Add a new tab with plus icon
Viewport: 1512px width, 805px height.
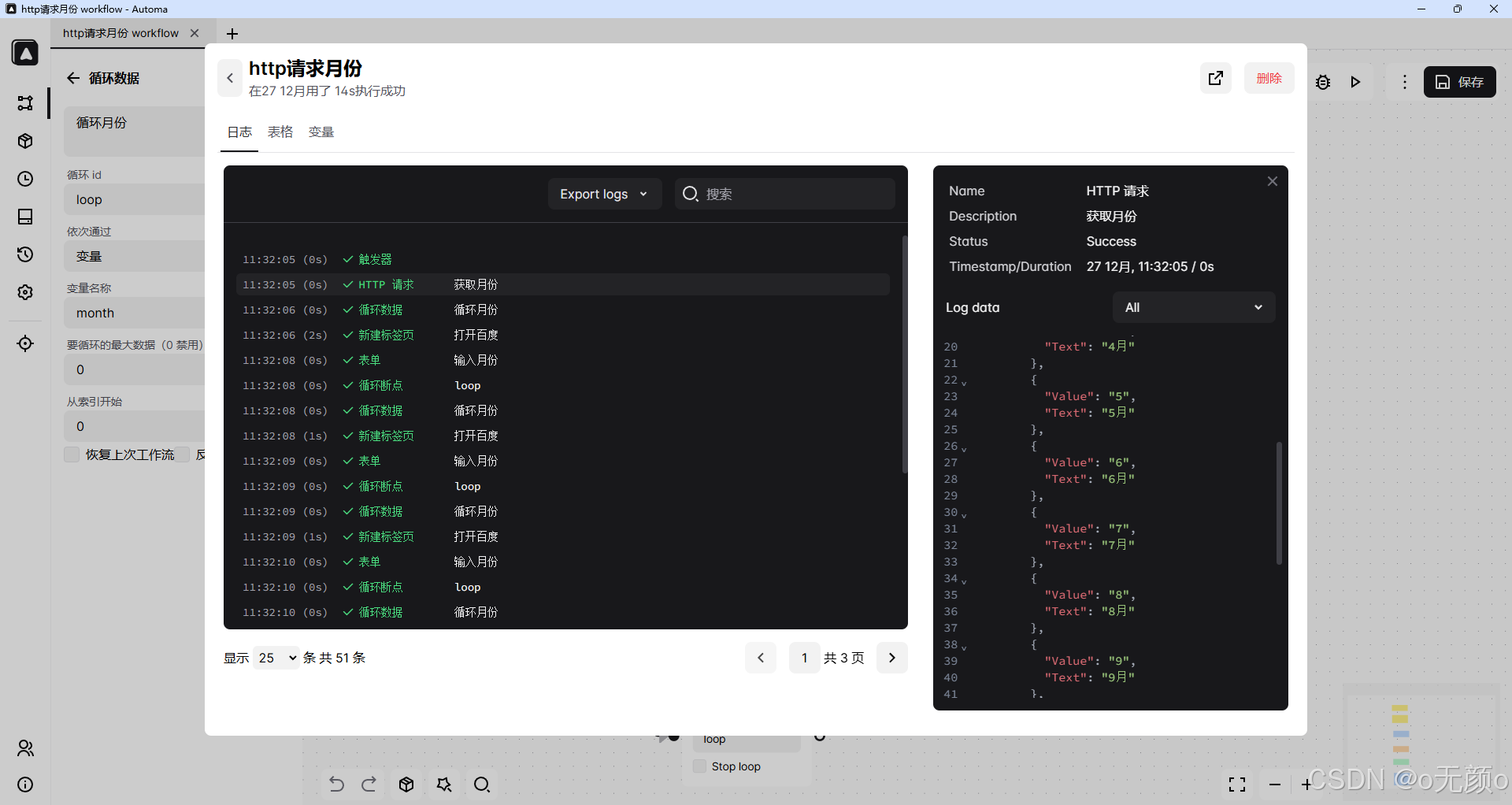[x=232, y=34]
